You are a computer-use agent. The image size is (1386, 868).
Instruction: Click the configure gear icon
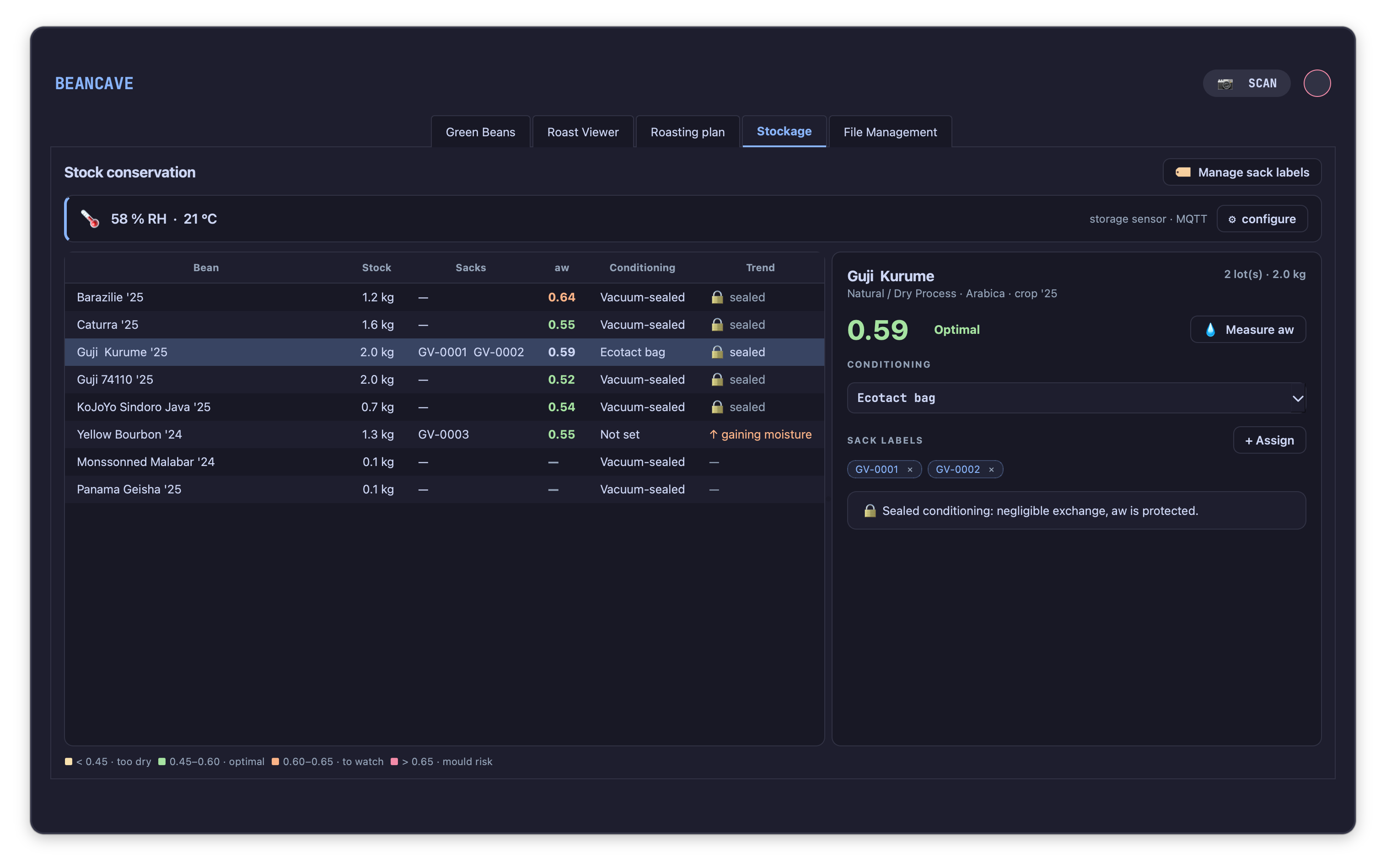1231,220
